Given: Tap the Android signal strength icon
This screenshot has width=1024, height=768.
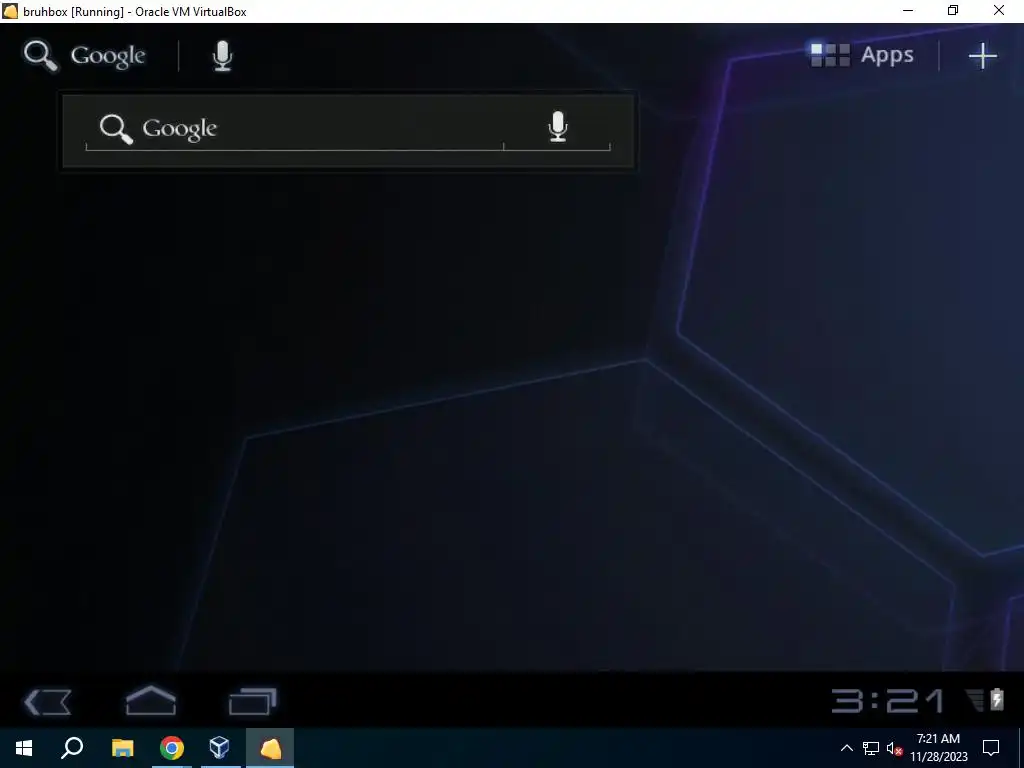Looking at the screenshot, I should coord(975,700).
